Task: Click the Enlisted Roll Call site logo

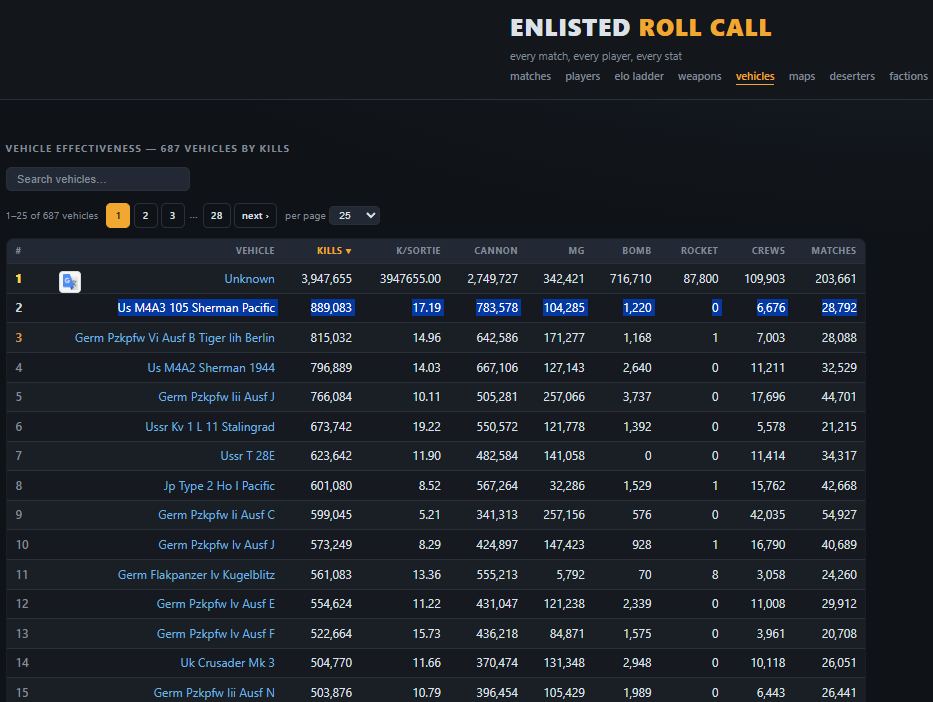Action: click(640, 28)
